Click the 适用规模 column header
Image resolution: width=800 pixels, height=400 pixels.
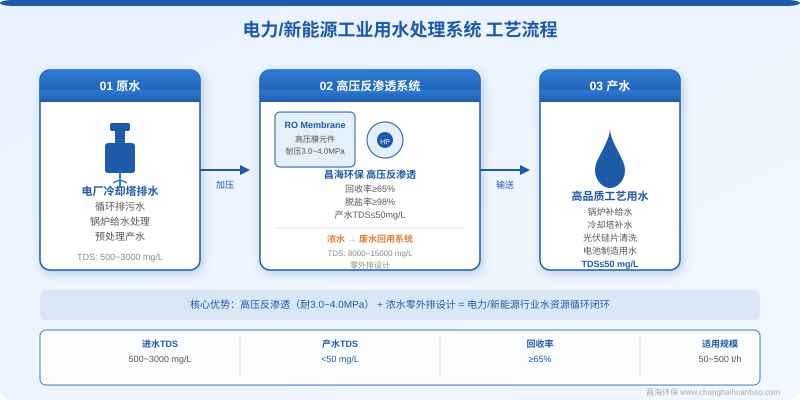pos(720,344)
